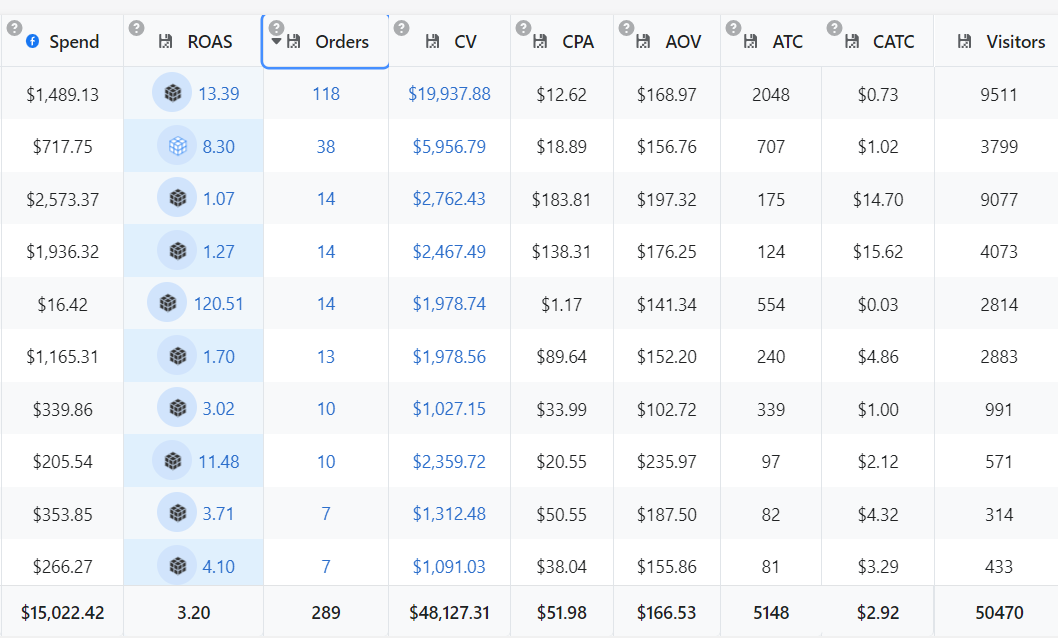Open conversion value $1,978.74 link
The image size is (1058, 638).
coord(449,304)
